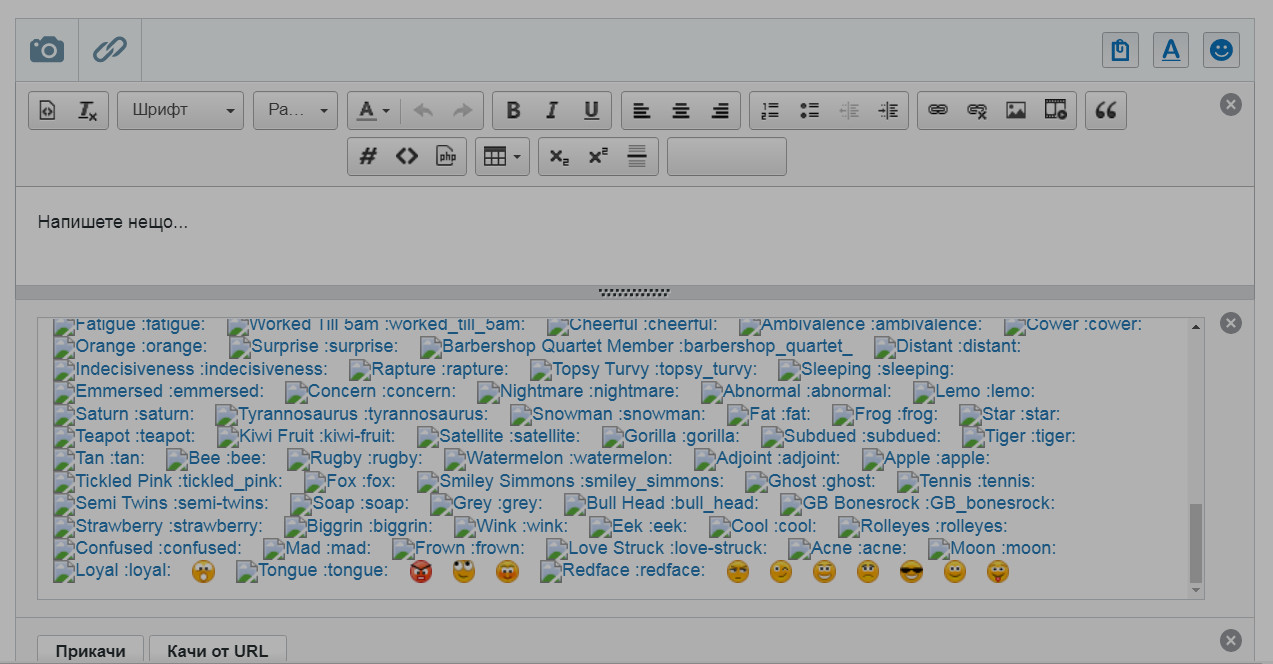This screenshot has height=664, width=1273.
Task: Close the smiley panel with X
Action: [x=1231, y=322]
